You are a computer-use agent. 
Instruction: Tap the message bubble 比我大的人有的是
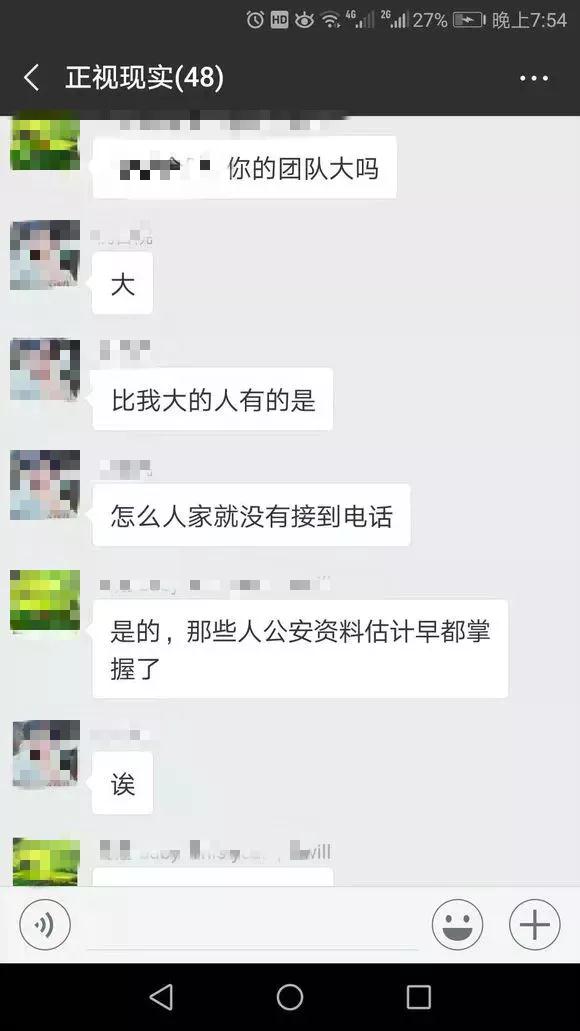[212, 400]
